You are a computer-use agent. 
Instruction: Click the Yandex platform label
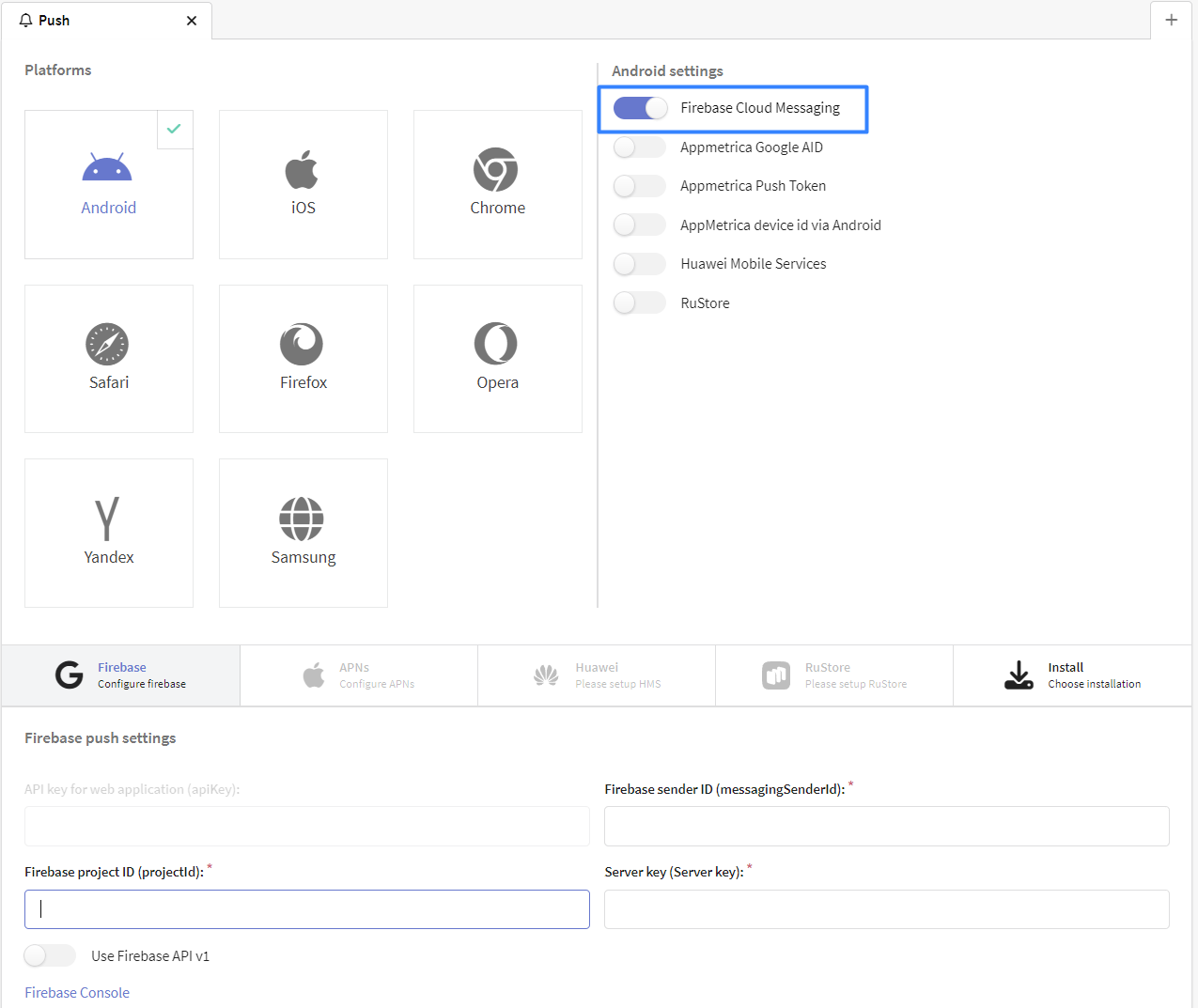coord(109,557)
